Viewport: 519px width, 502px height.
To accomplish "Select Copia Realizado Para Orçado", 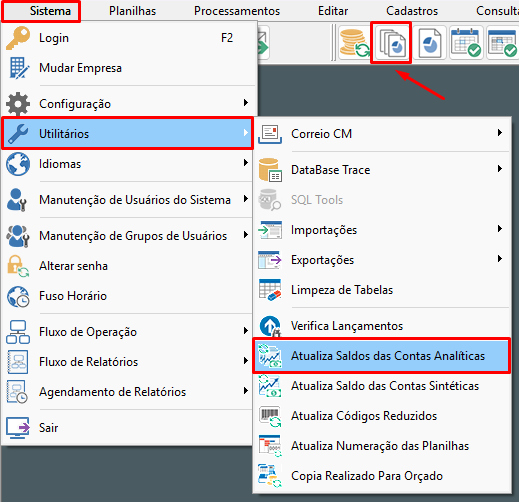I will click(x=382, y=476).
